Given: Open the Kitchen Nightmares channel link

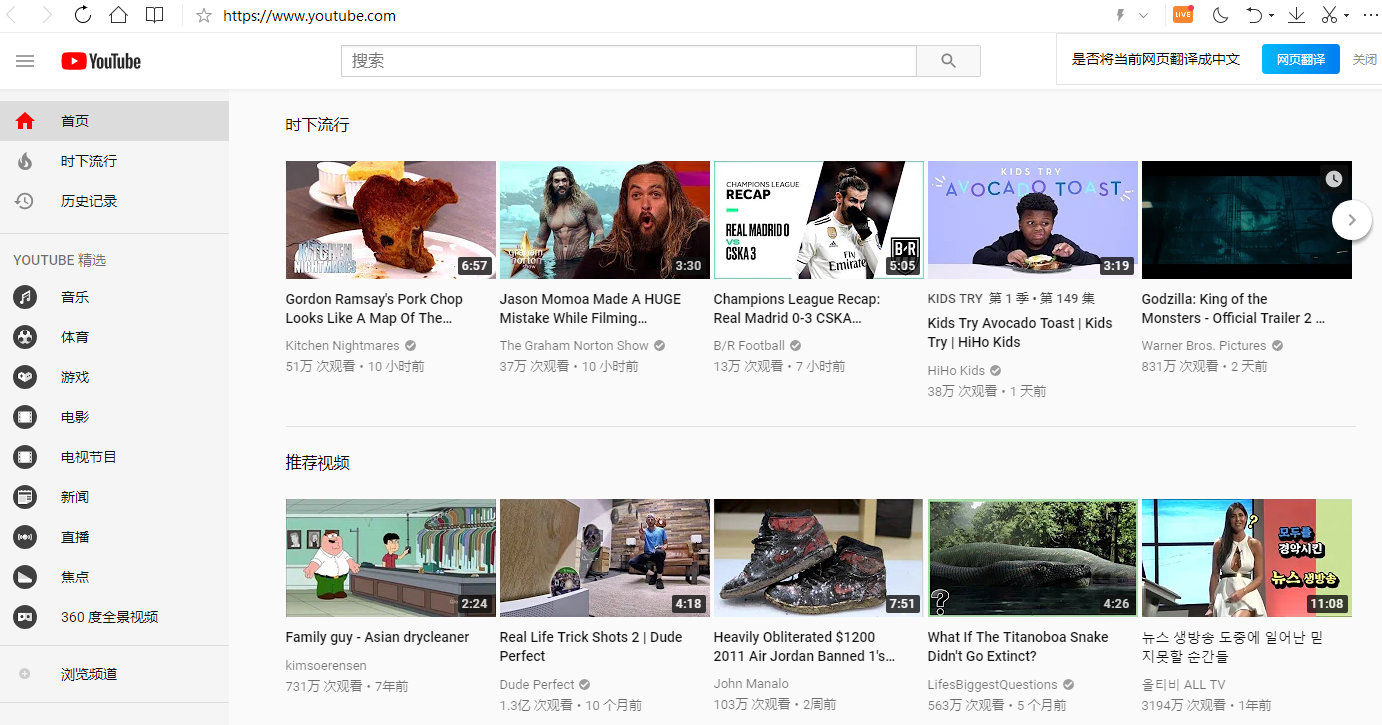Looking at the screenshot, I should tap(342, 346).
